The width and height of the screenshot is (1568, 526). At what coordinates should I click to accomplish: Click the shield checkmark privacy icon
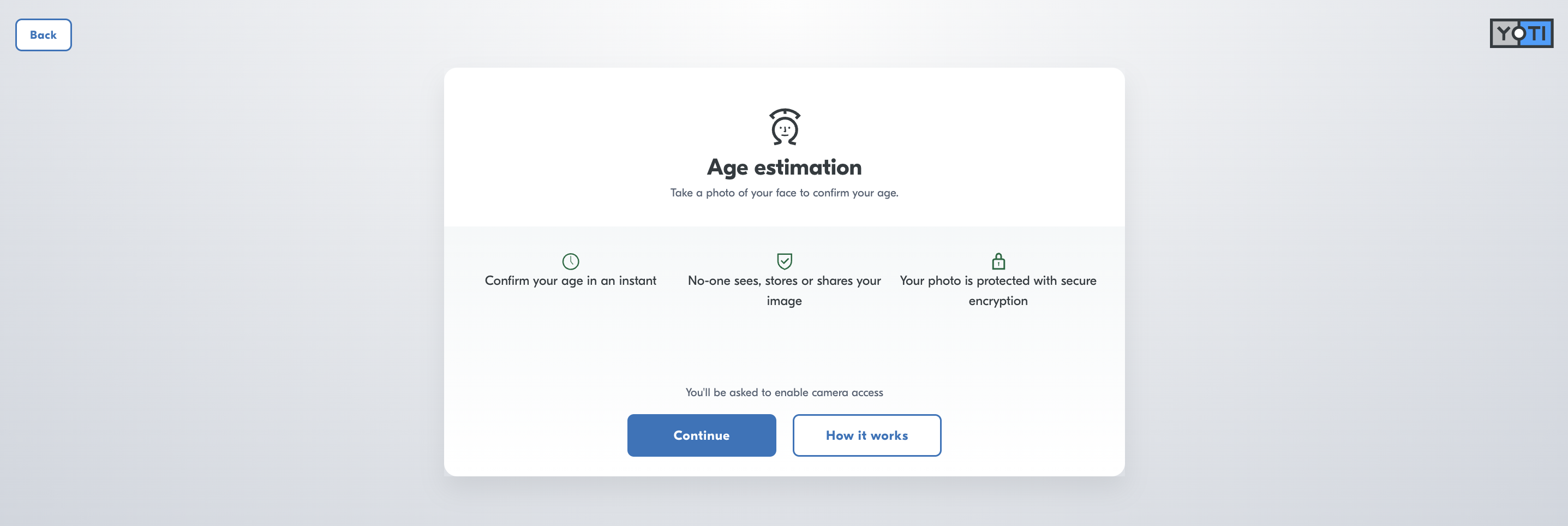pos(785,261)
